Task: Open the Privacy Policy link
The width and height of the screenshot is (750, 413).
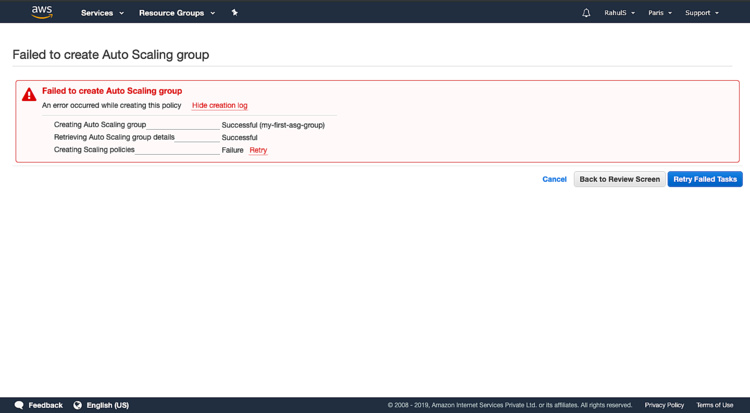Action: pos(664,405)
